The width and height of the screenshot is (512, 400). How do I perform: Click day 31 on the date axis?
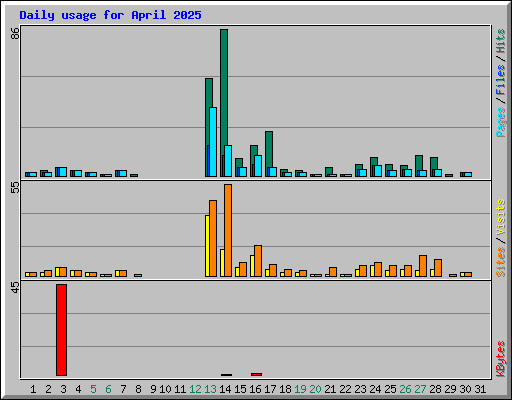480,389
